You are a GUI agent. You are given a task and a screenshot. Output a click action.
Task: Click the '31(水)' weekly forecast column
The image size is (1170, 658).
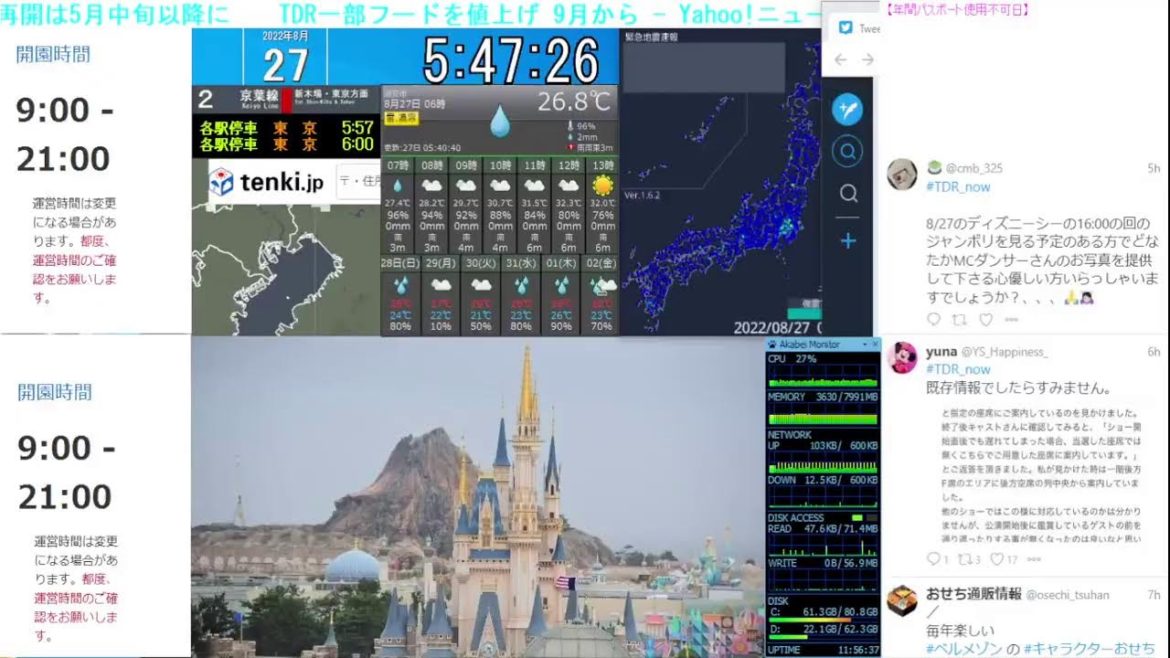coord(521,295)
